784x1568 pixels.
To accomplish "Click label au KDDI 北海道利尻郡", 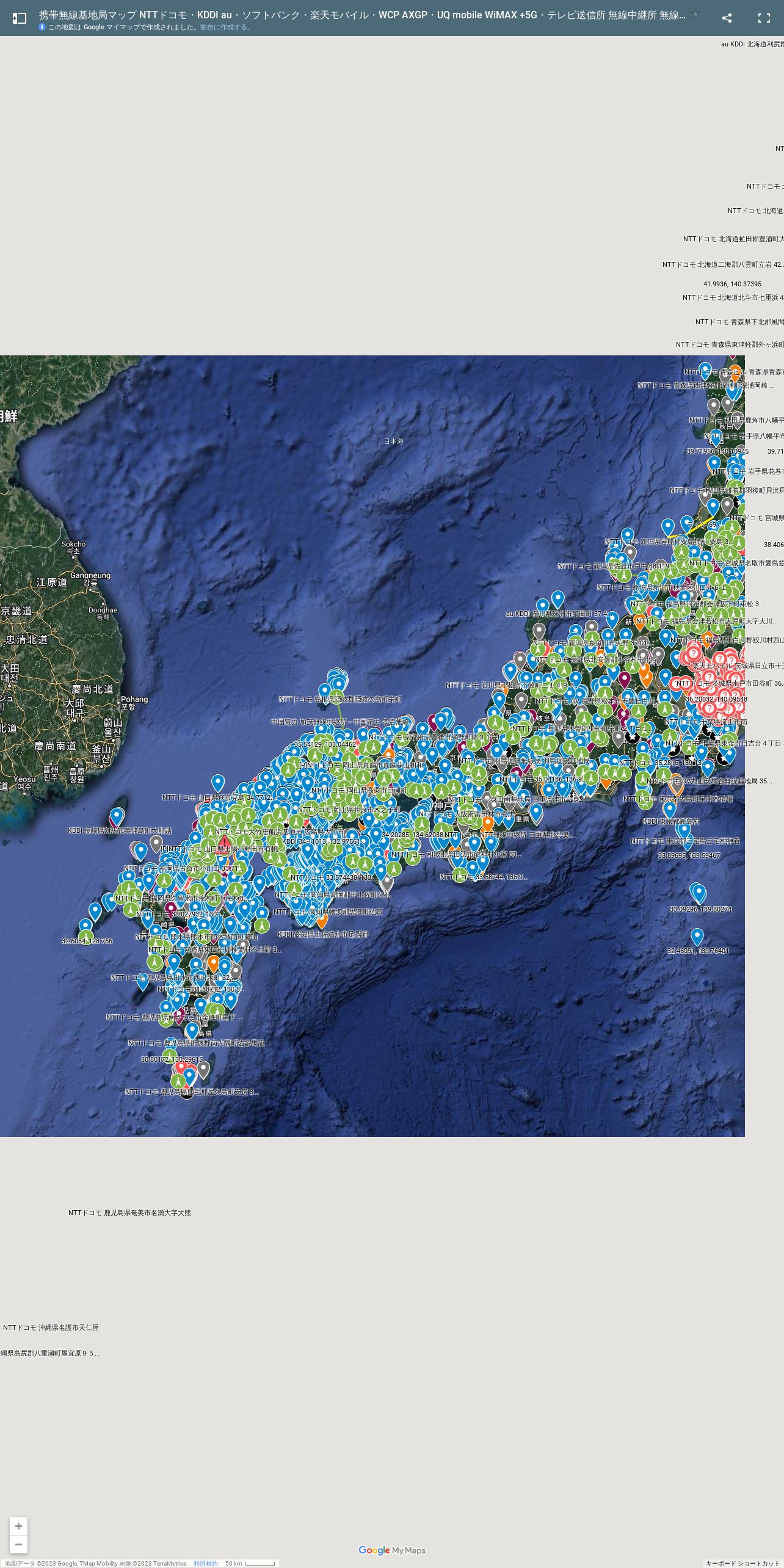I will 752,44.
